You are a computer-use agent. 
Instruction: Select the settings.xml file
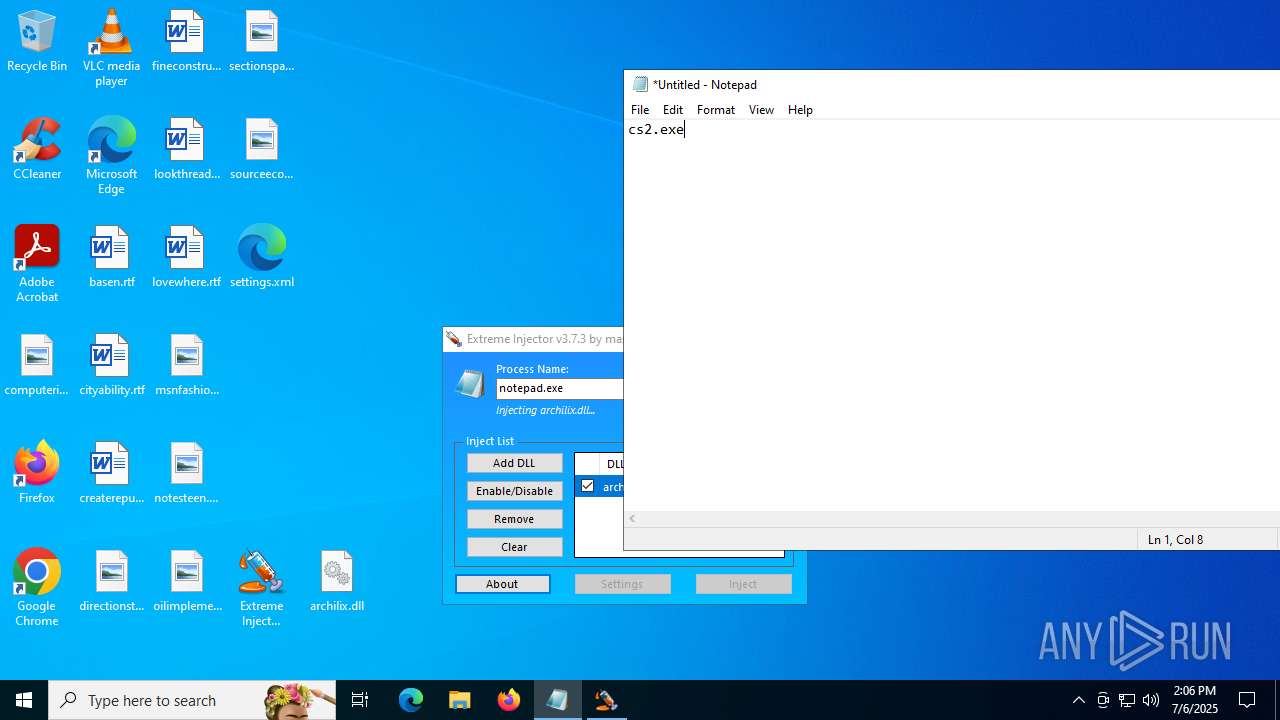point(261,258)
